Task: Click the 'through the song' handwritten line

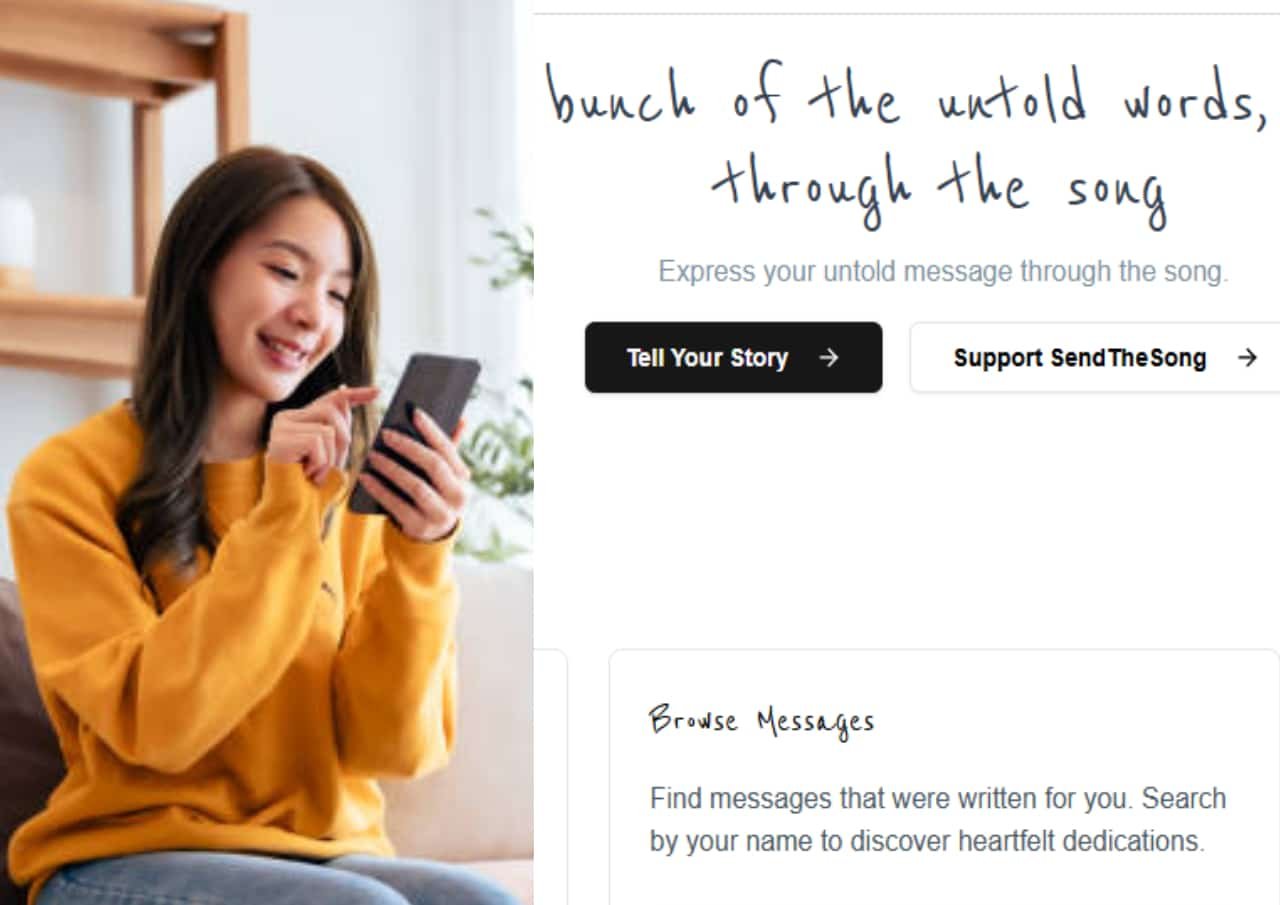Action: click(x=939, y=190)
